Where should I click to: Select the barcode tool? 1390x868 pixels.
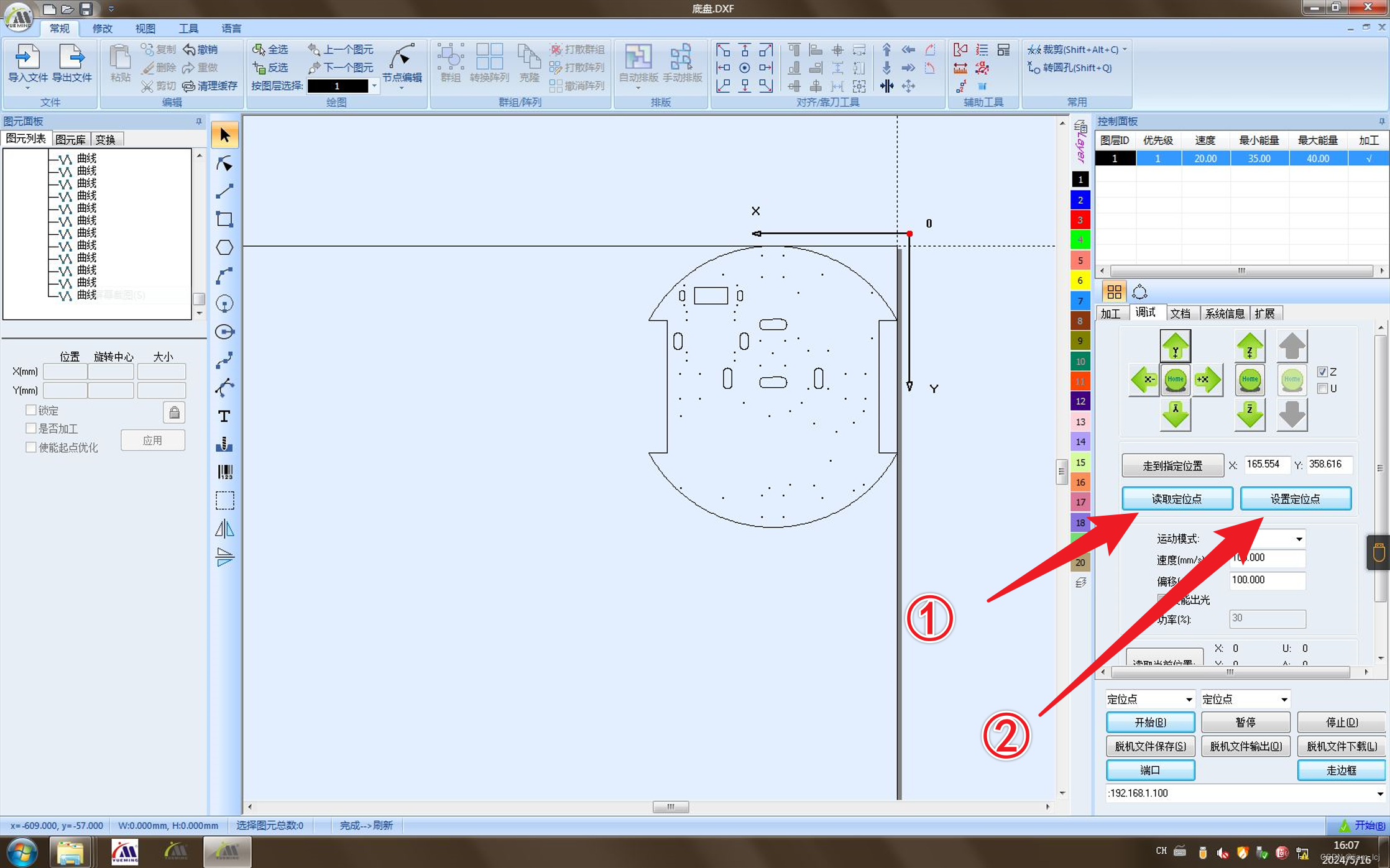click(224, 472)
